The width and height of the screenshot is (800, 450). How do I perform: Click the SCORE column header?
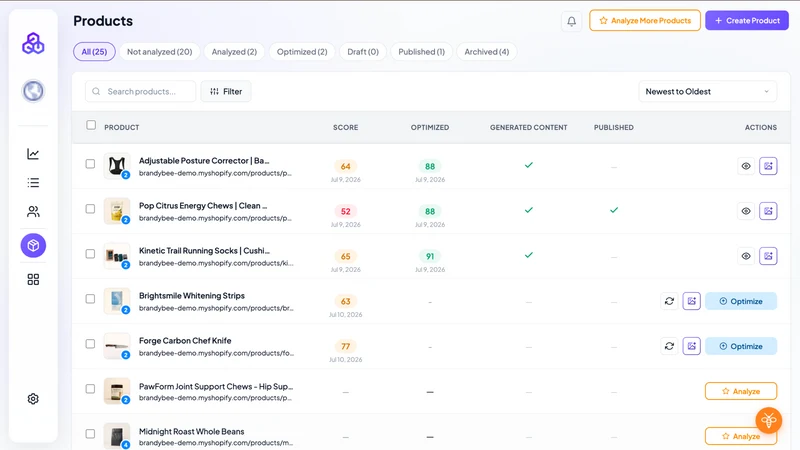point(345,127)
